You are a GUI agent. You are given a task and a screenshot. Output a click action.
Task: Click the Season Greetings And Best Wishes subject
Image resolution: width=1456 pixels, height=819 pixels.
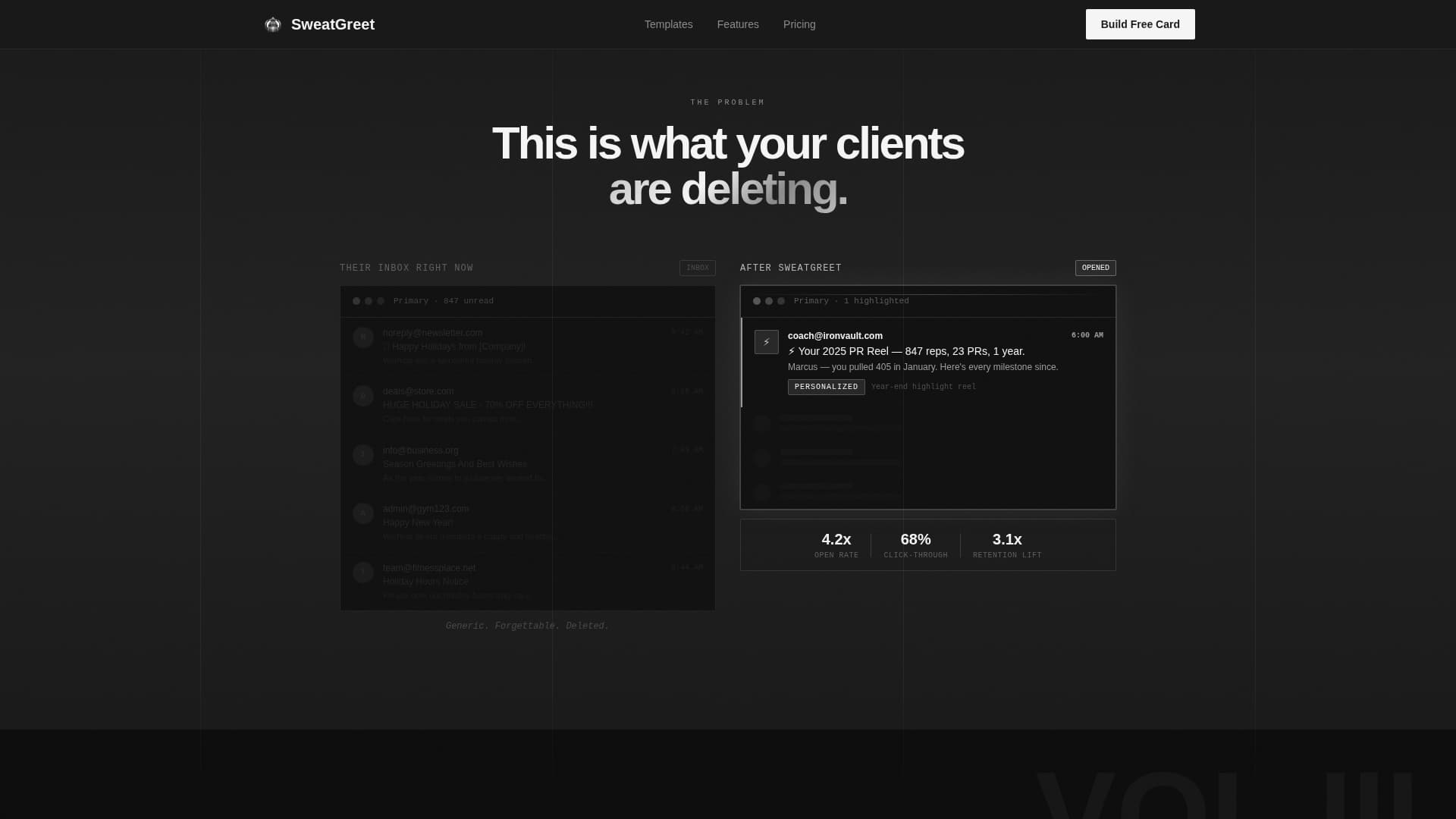[x=455, y=464]
